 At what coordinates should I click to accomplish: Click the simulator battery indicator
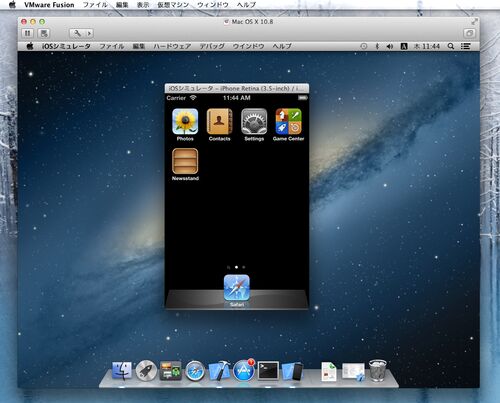click(302, 98)
